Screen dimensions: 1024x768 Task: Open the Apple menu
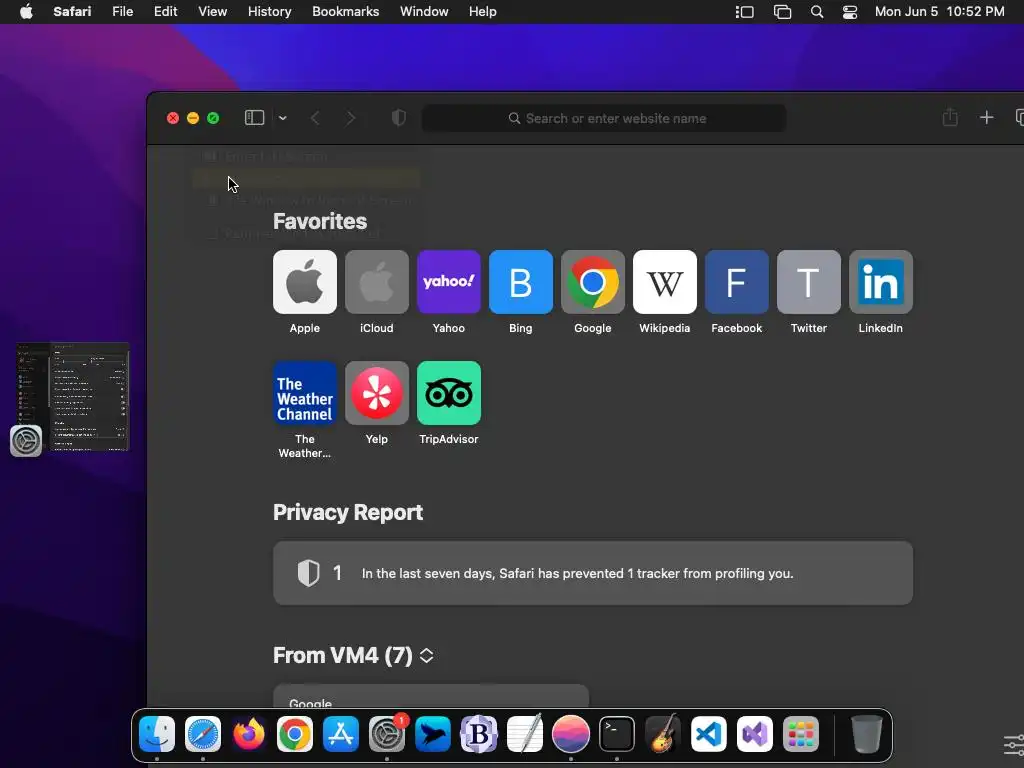(x=26, y=12)
